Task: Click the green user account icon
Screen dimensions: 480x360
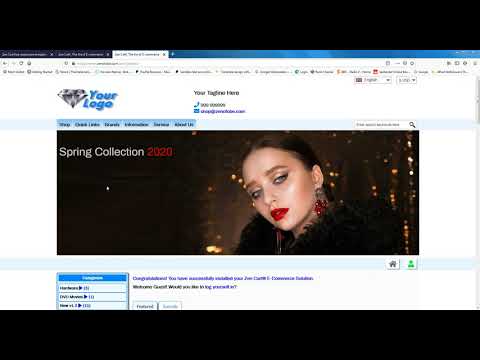Action: click(411, 264)
